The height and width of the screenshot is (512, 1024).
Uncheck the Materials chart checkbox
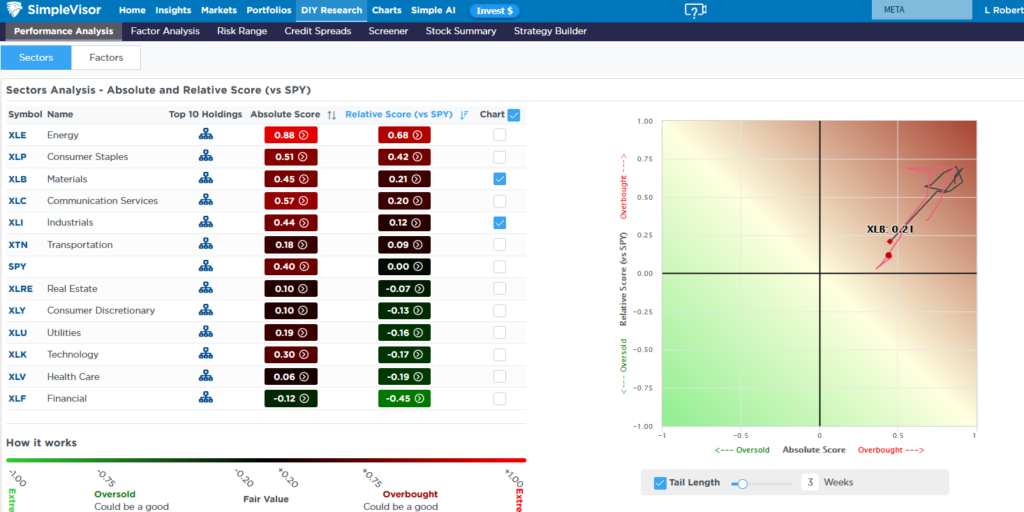coord(499,179)
